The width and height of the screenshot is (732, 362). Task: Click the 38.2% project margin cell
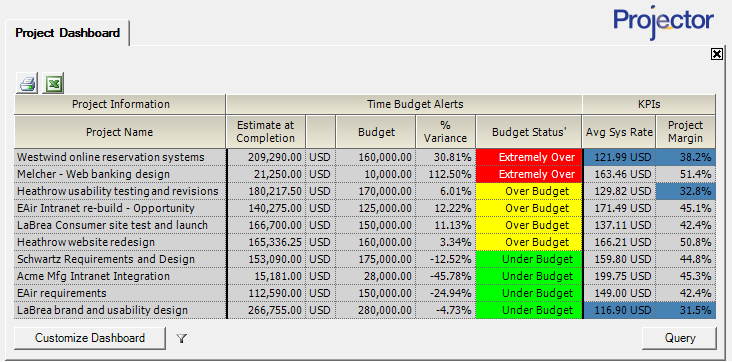pos(686,157)
